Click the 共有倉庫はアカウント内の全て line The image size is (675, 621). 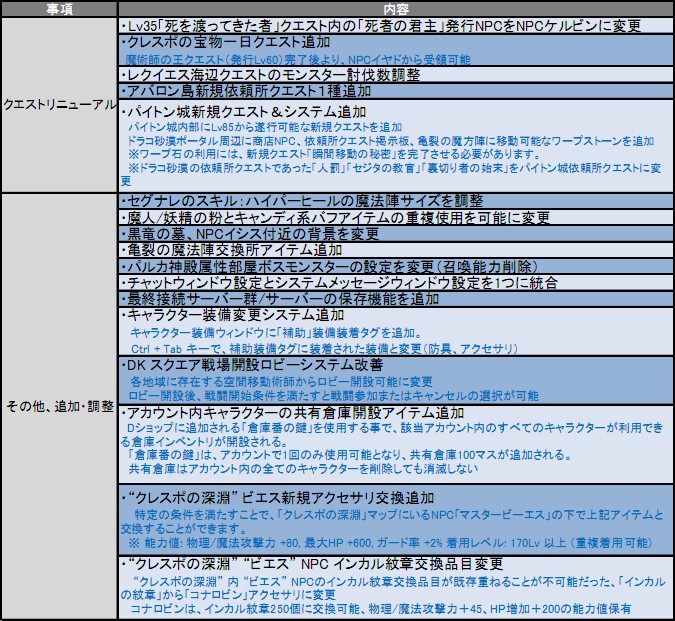[x=303, y=468]
